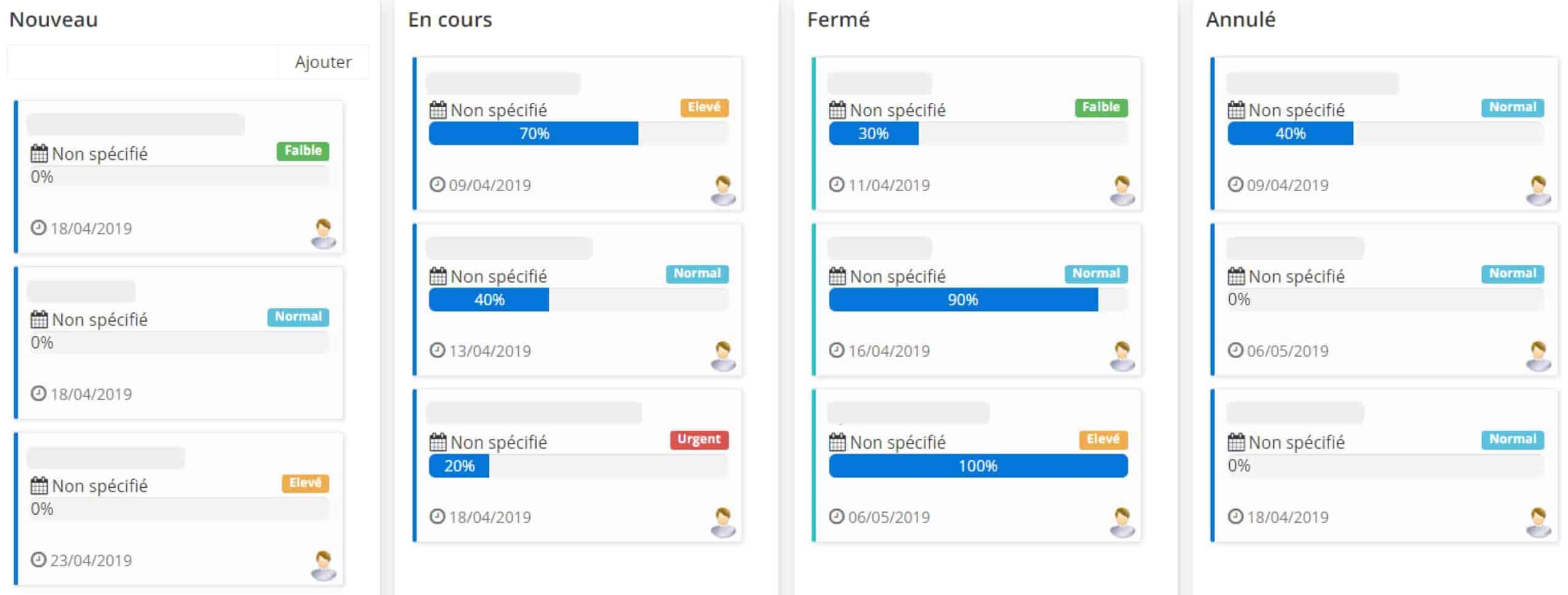The height and width of the screenshot is (595, 1568).
Task: Click avatar on Nouveau card dated 23/04/2019
Action: pyautogui.click(x=323, y=565)
